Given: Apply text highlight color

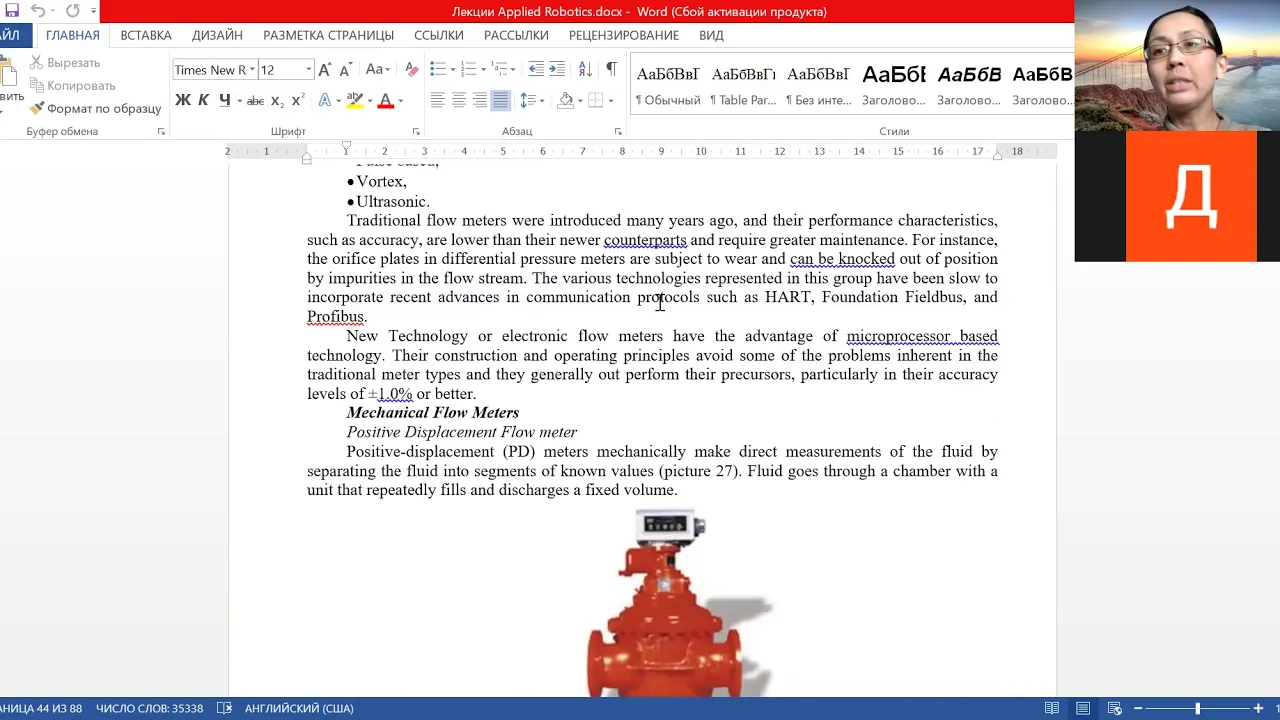Looking at the screenshot, I should click(x=354, y=100).
